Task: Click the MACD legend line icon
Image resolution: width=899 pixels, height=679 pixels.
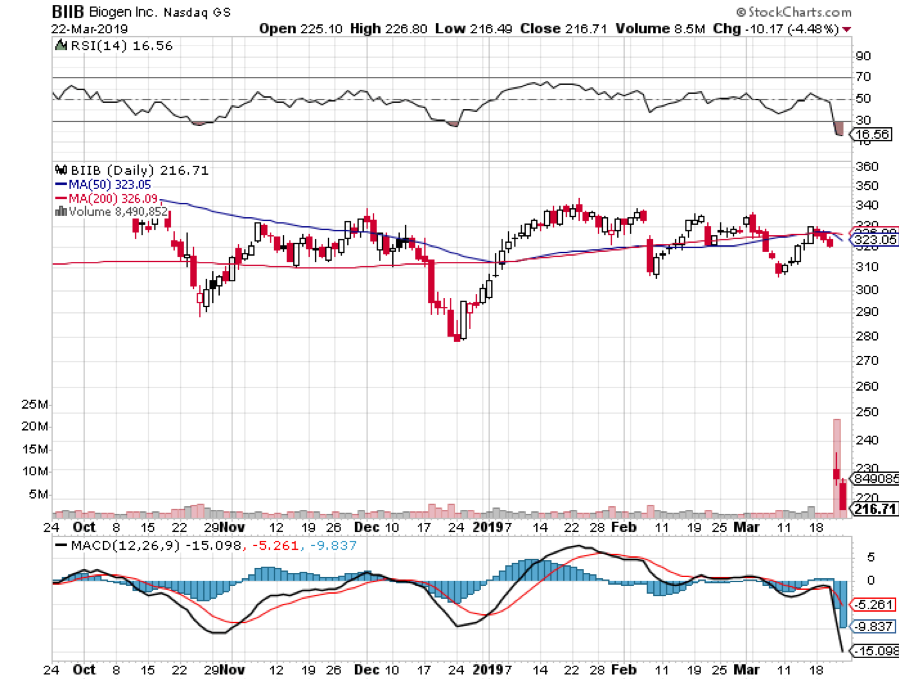Action: point(61,544)
